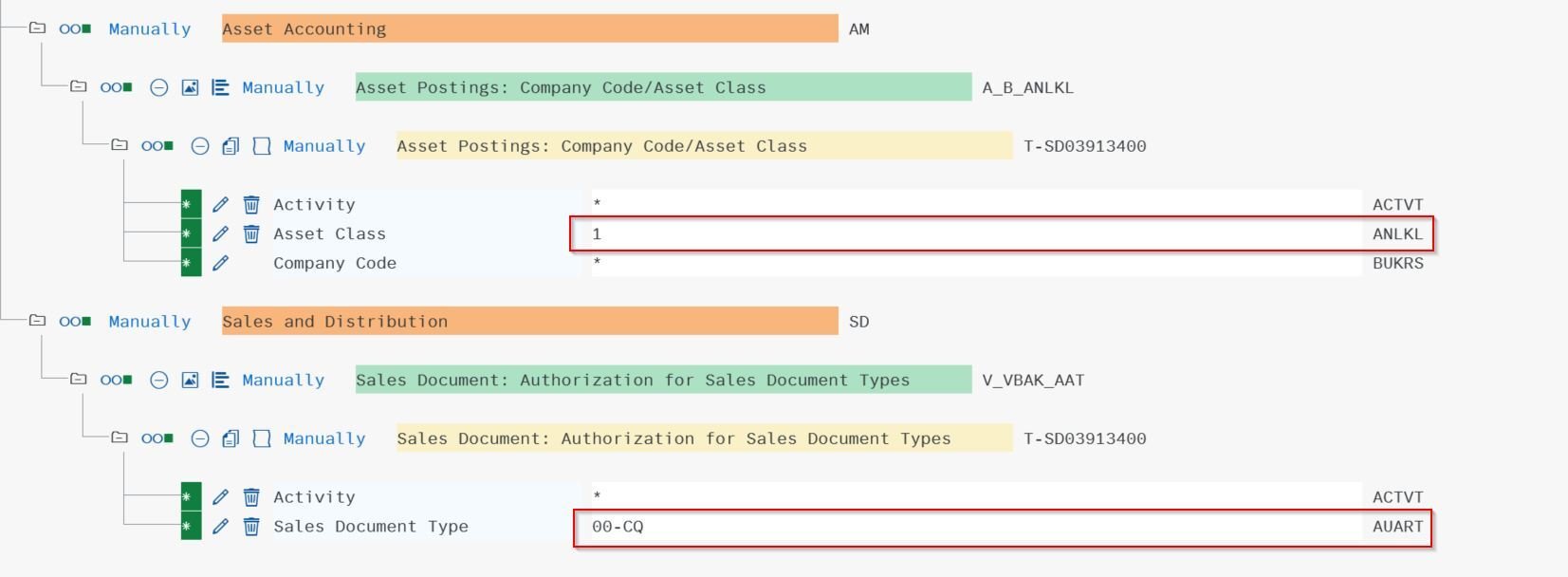Select the orange Asset Accounting class row
Viewport: 1568px width, 577px height.
click(x=529, y=29)
